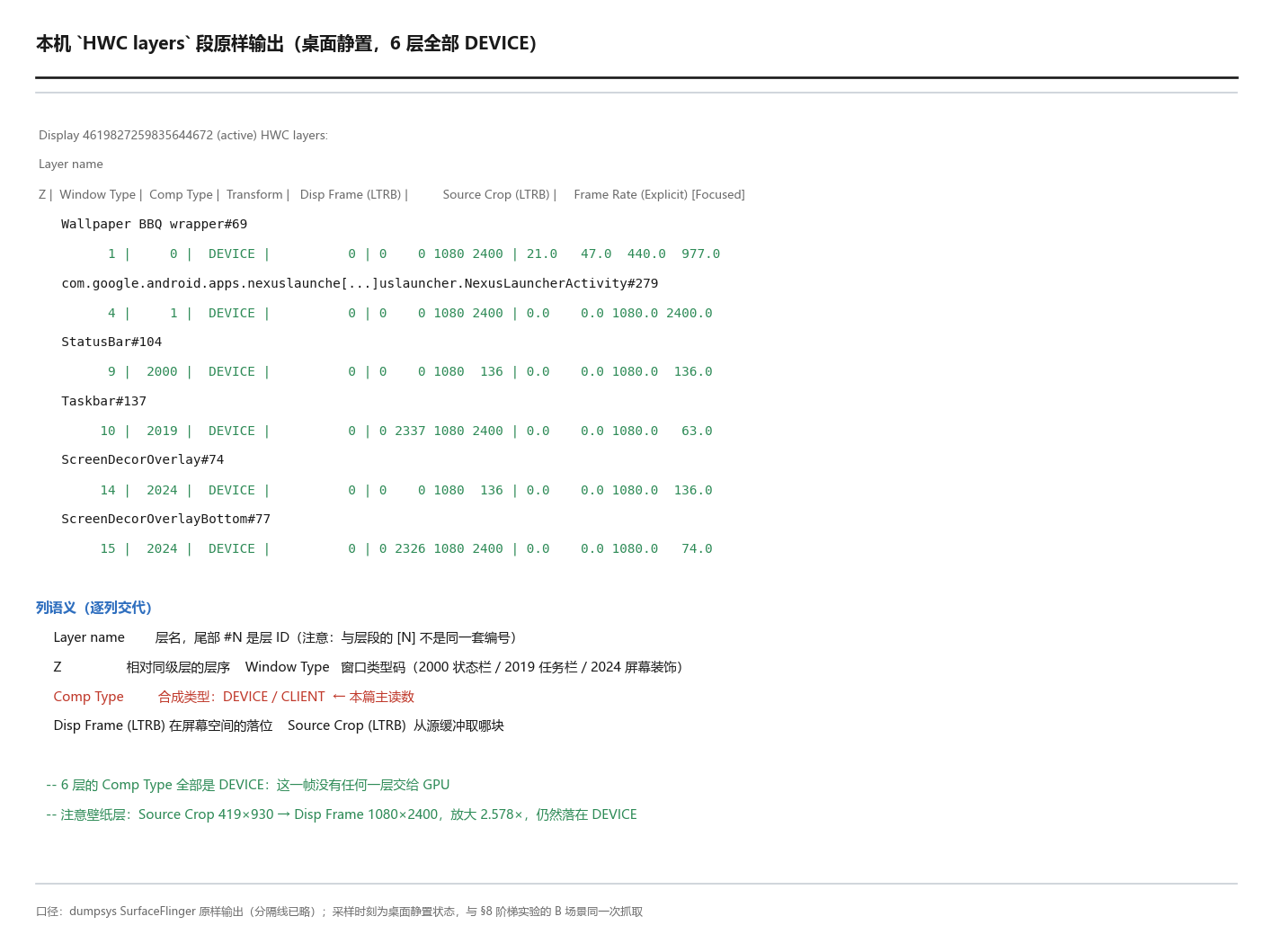1272x952 pixels.
Task: Click the green note about 注意壁纸层
Action: coord(342,814)
